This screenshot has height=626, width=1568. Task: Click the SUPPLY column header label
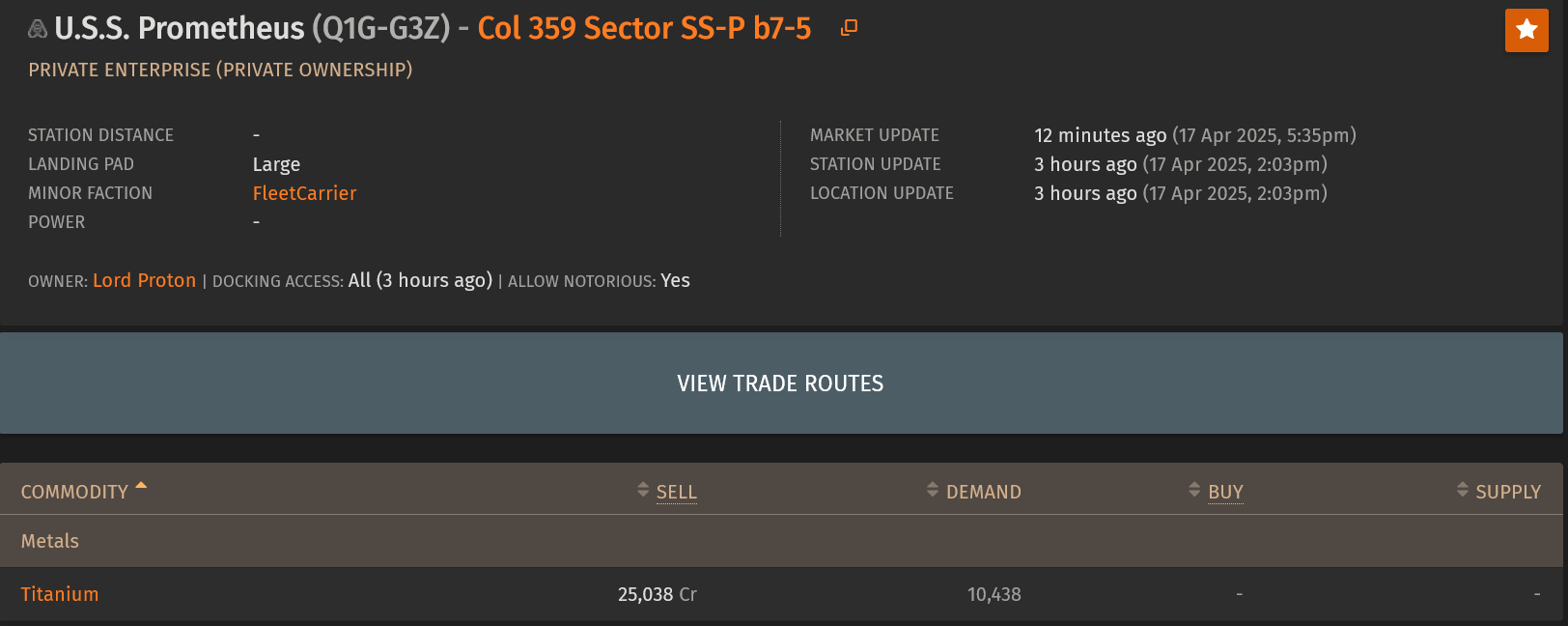pos(1508,492)
